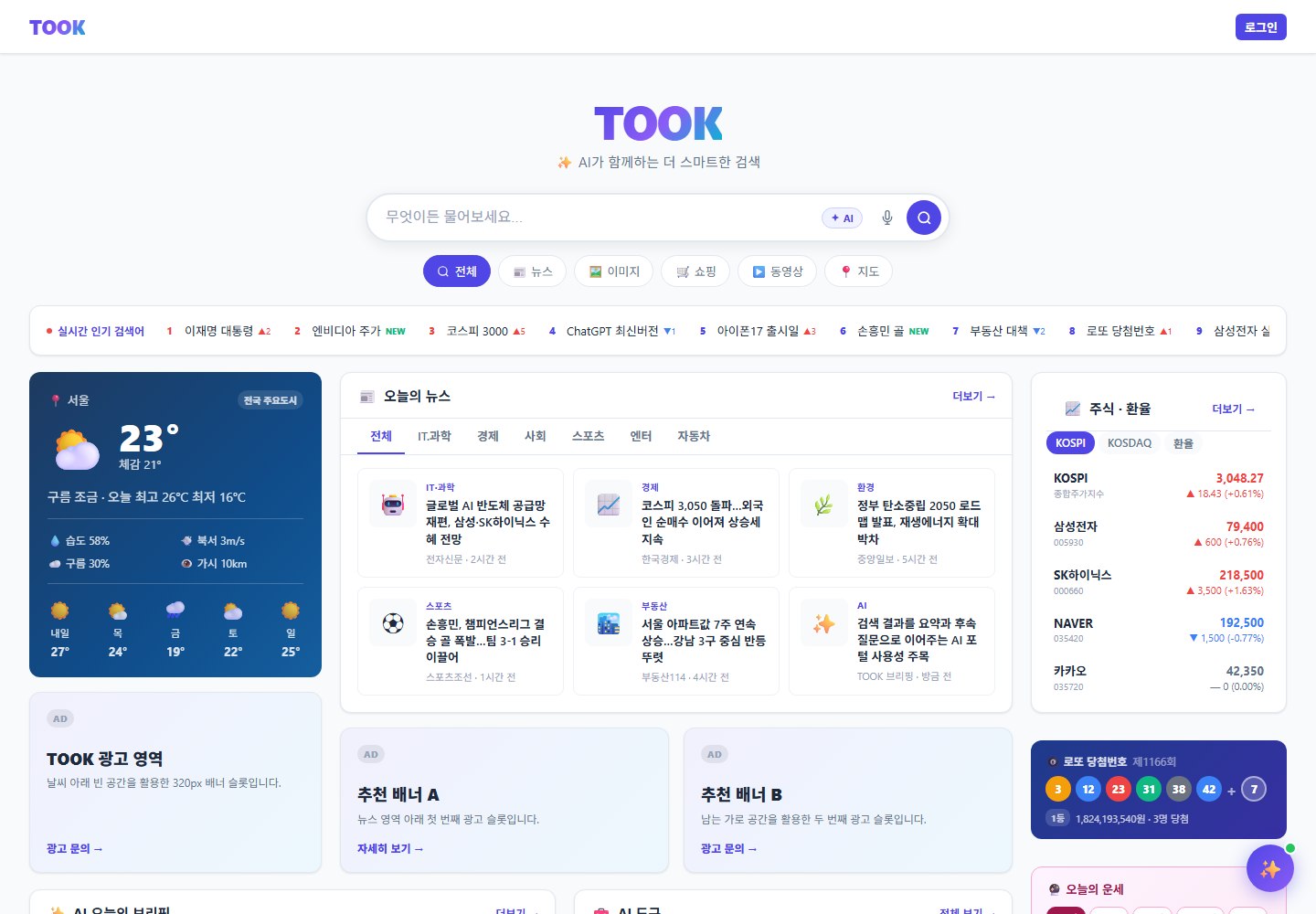The image size is (1316, 914).
Task: Click 자세히 보기 link in 추천 배너 A
Action: point(390,848)
